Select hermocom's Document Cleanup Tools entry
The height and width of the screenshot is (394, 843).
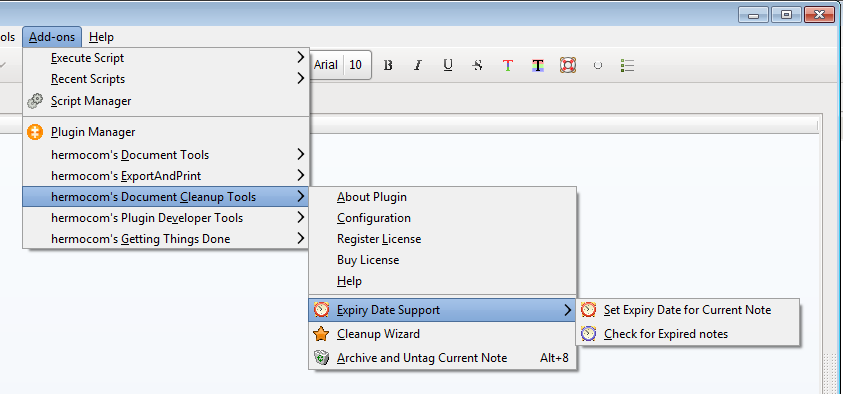tap(166, 197)
